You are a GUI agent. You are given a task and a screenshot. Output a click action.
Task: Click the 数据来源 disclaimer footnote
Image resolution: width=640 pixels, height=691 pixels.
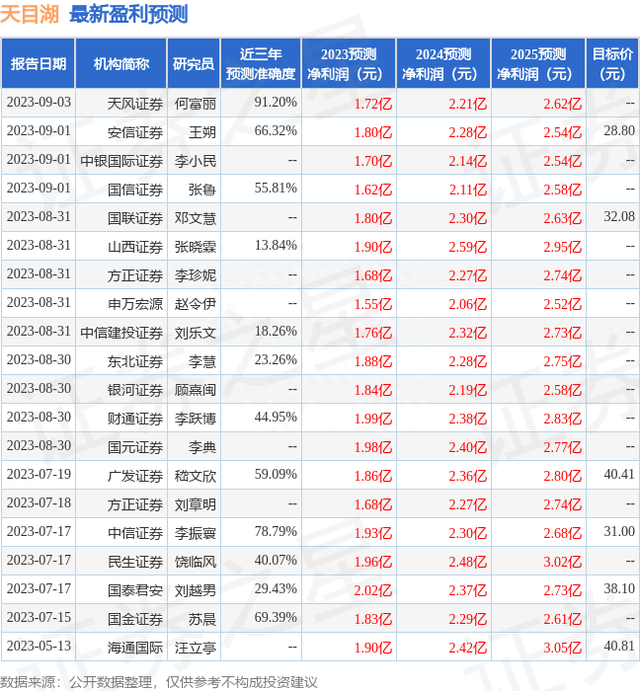(159, 682)
